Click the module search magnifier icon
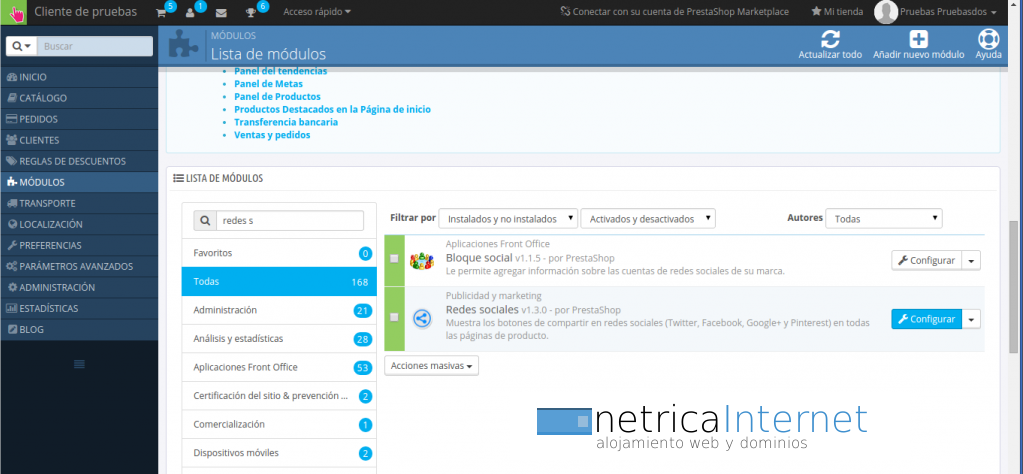 point(205,221)
